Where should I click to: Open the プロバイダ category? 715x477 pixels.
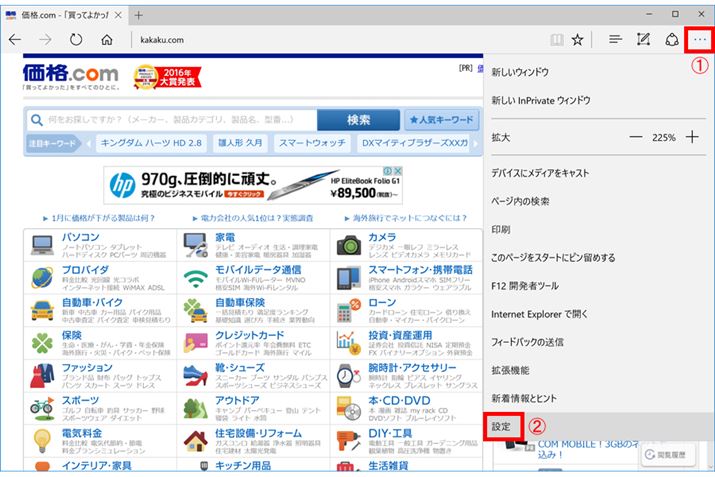pos(85,270)
